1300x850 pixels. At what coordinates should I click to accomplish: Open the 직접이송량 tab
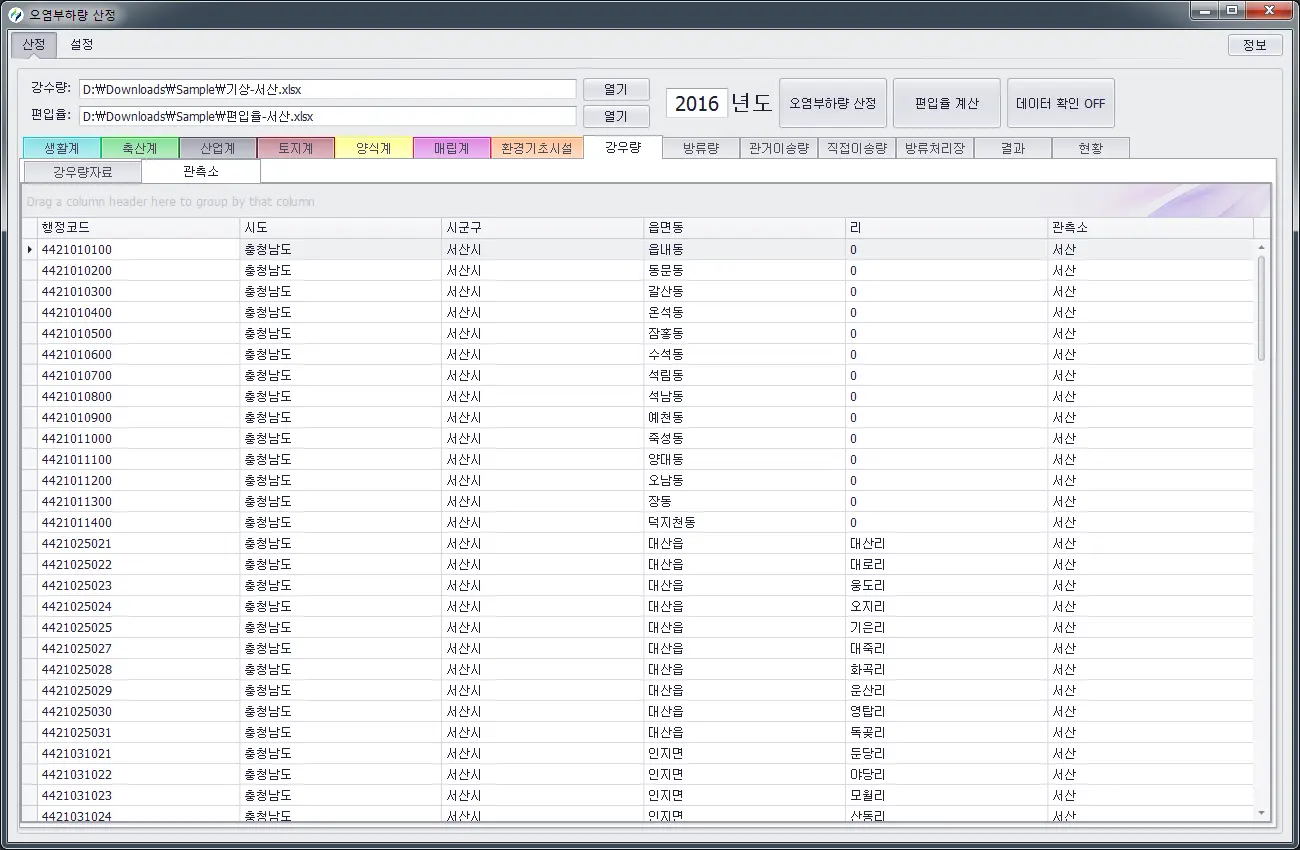pos(857,148)
